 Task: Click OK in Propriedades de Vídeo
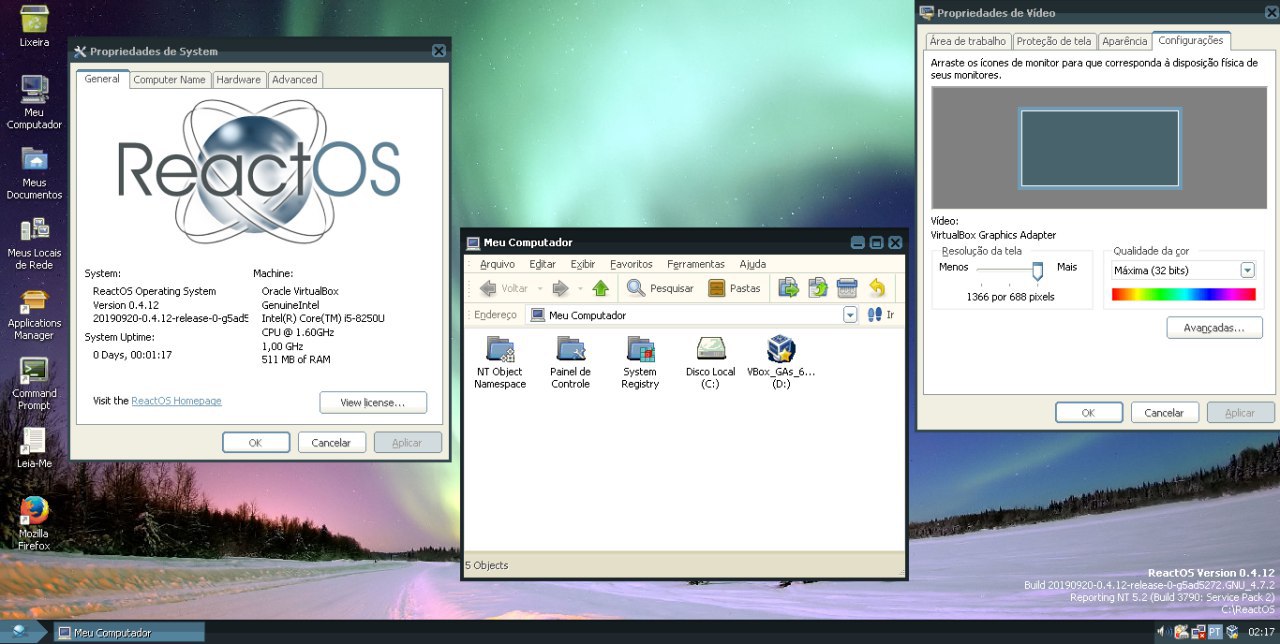[x=1089, y=412]
